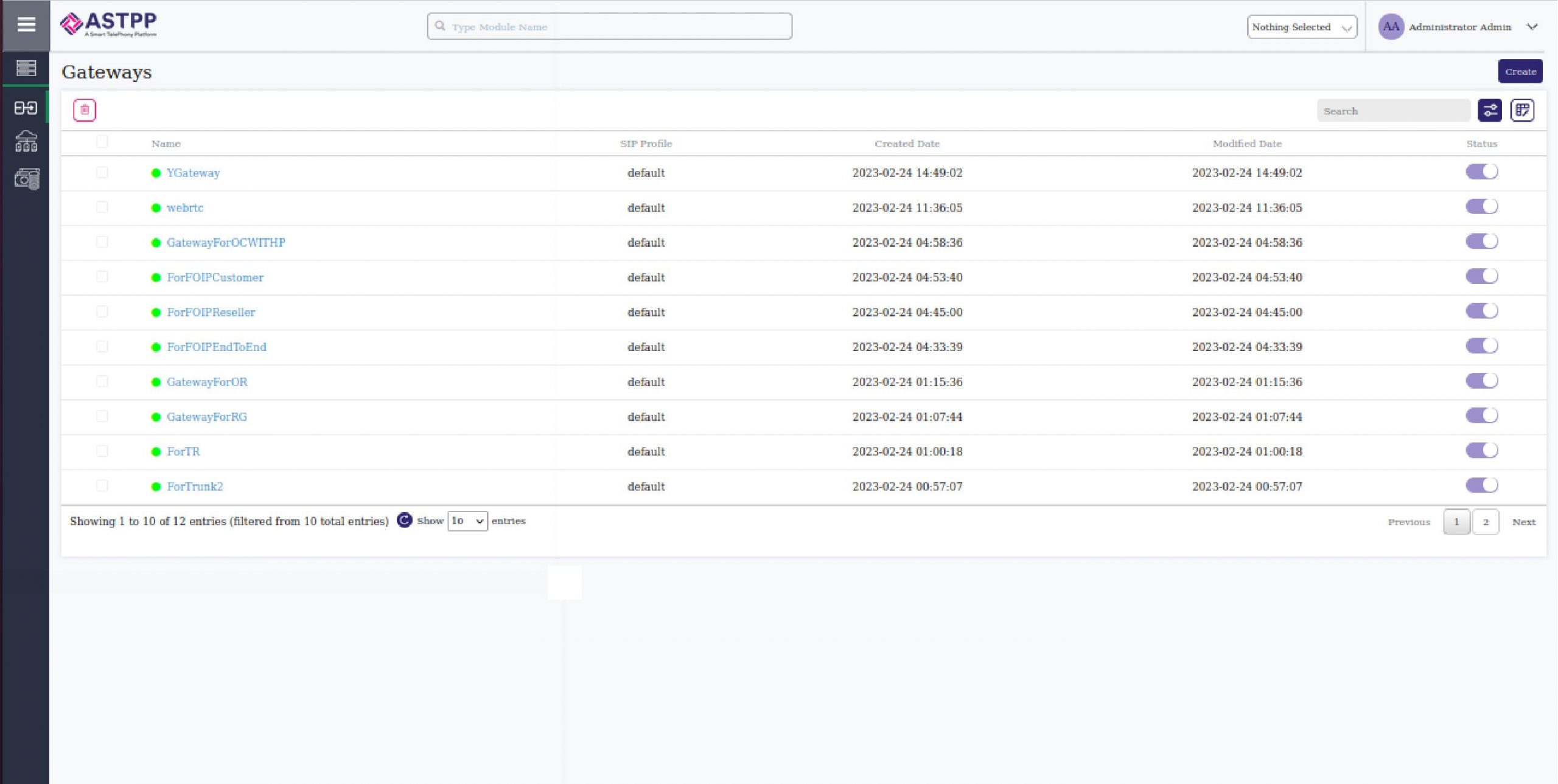Click green status dot for webrtc

coord(156,208)
